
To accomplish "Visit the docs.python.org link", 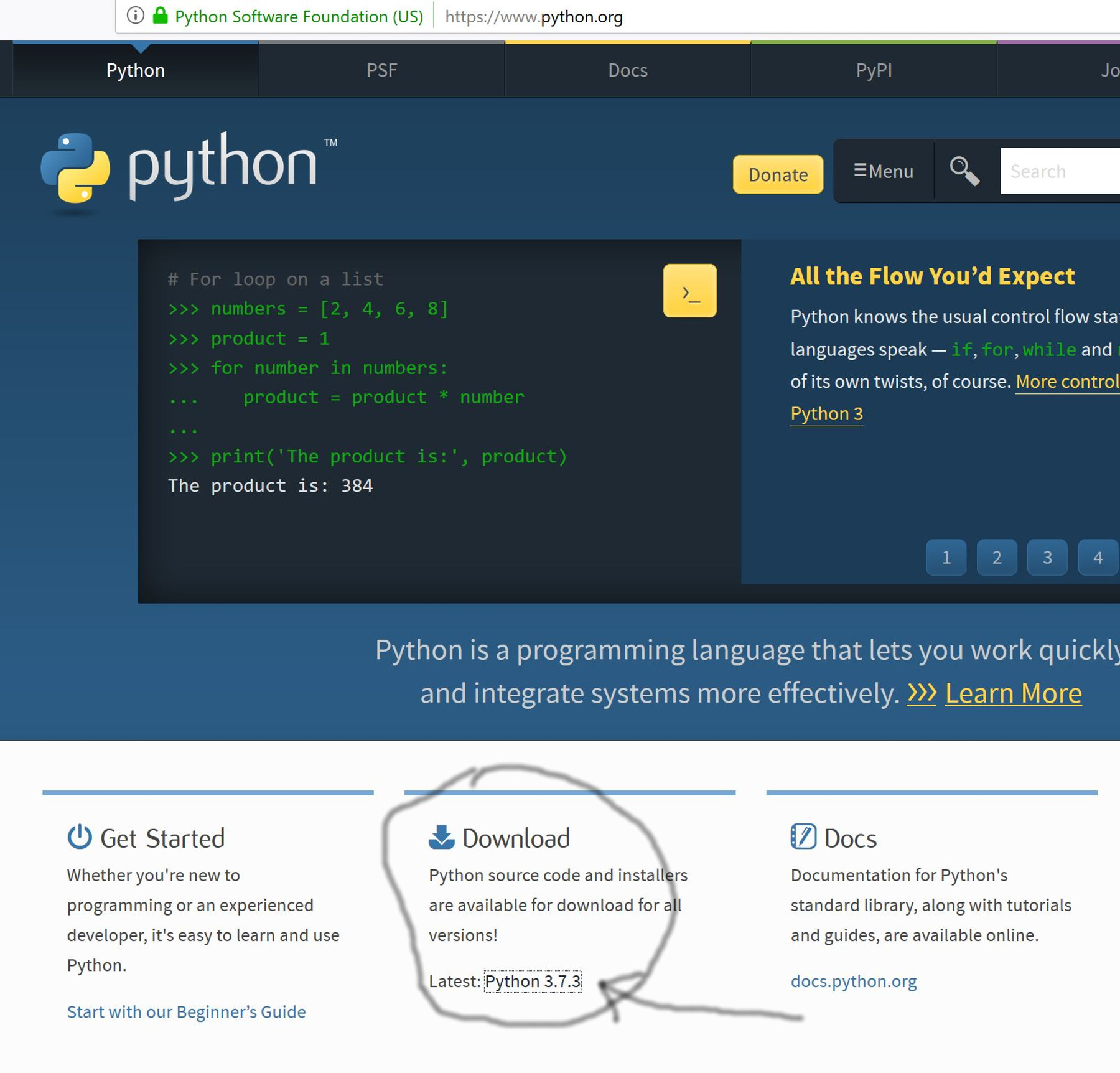I will [x=853, y=981].
